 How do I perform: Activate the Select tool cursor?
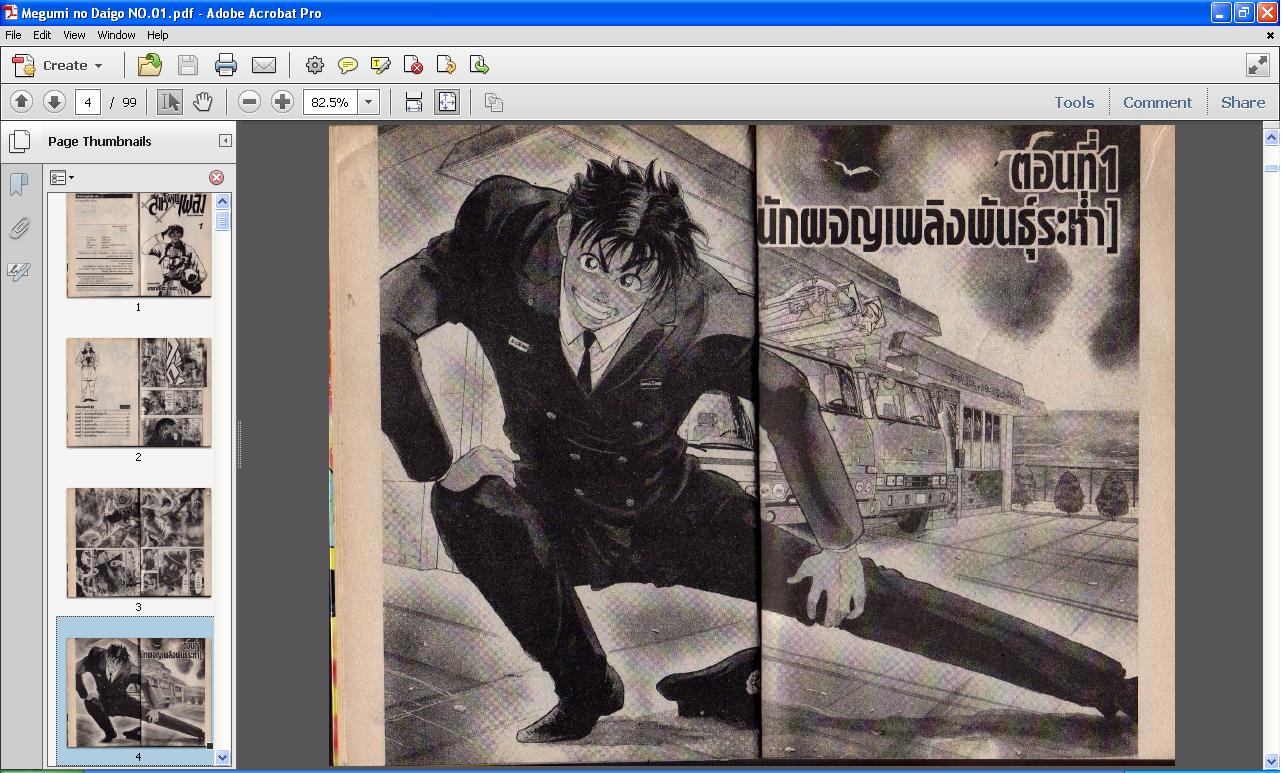coord(170,102)
